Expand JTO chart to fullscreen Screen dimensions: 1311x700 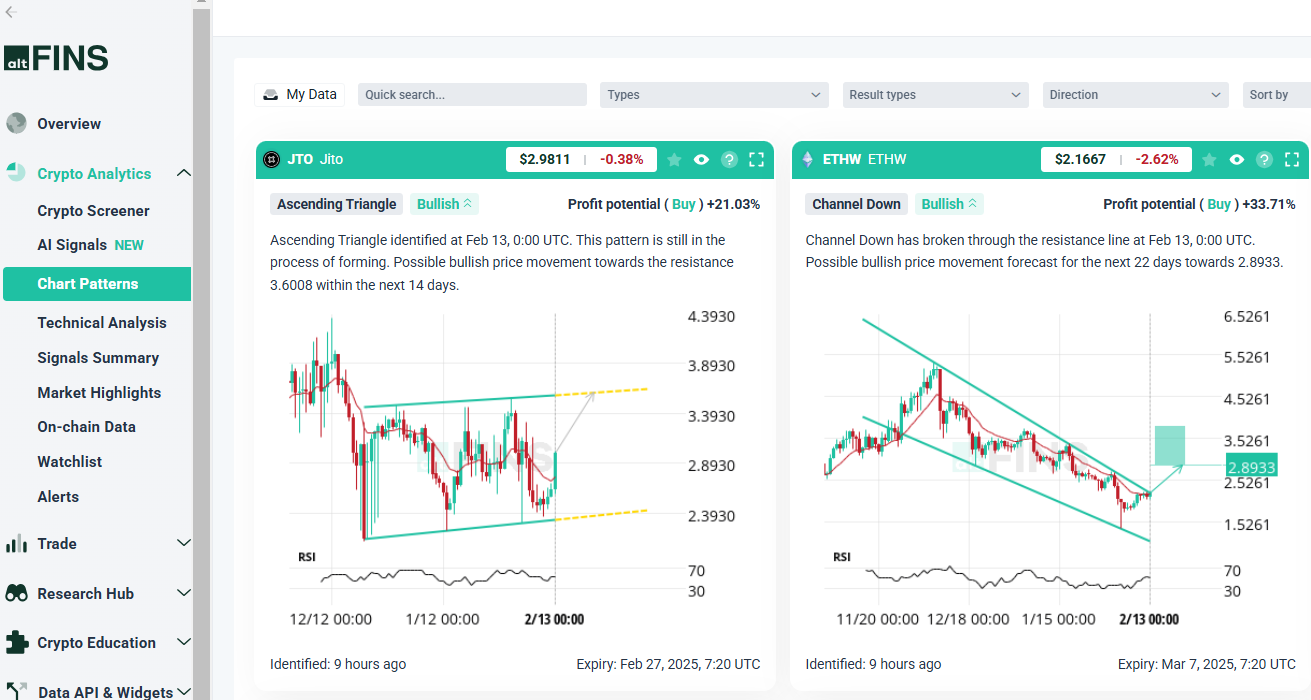pos(756,159)
